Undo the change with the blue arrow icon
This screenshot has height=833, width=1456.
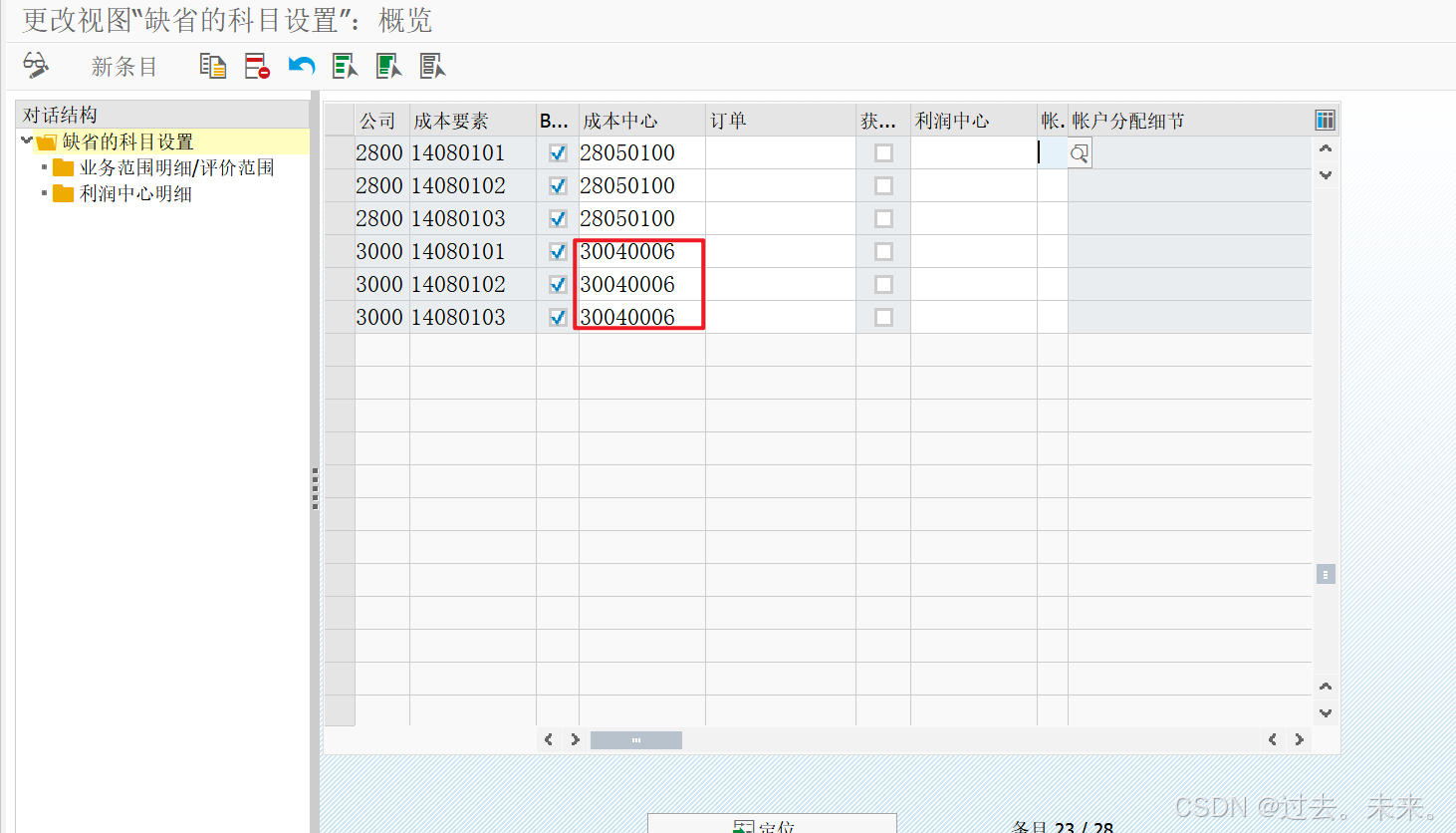301,66
